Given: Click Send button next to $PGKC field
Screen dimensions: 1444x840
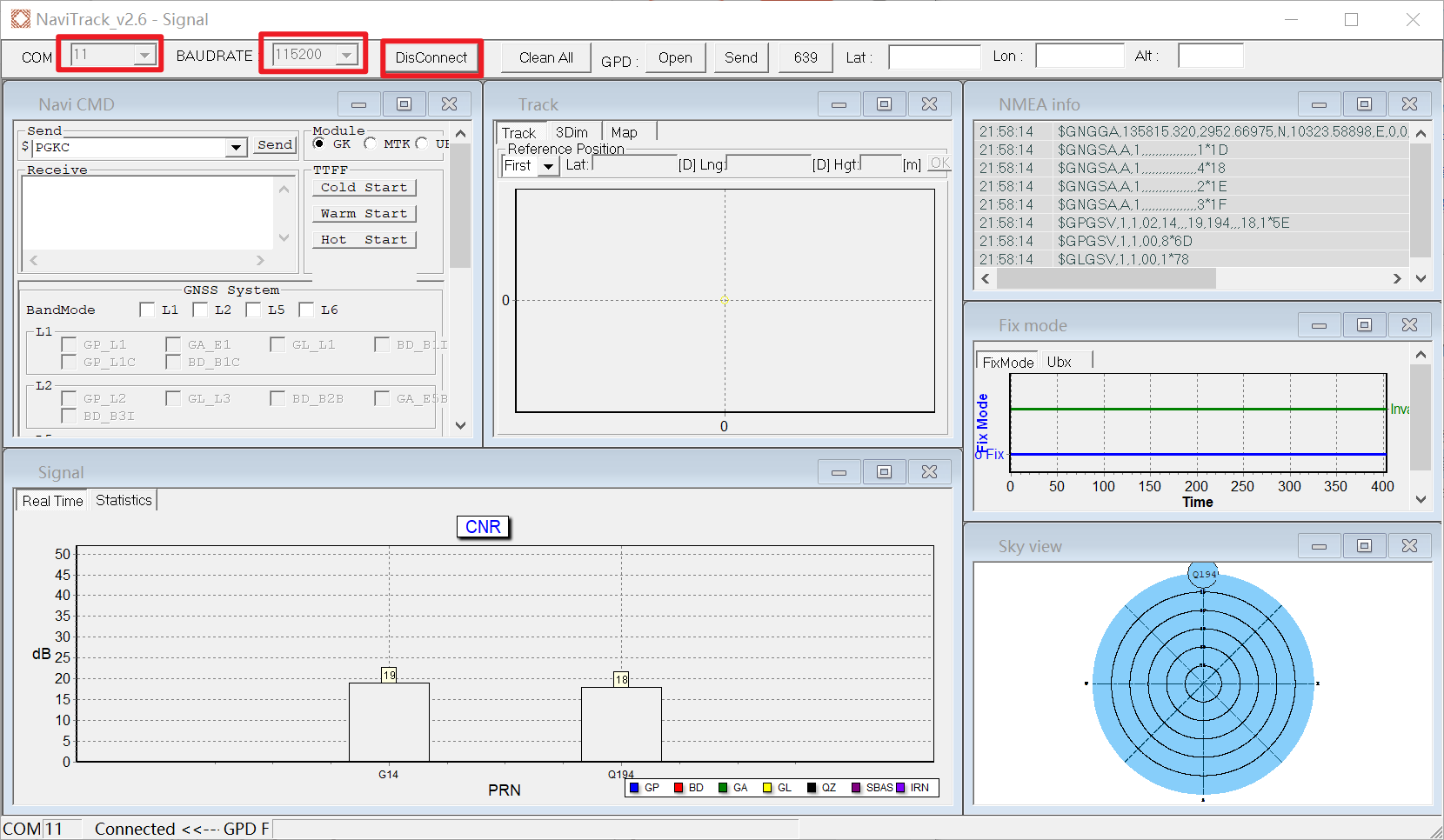Looking at the screenshot, I should click(x=275, y=145).
